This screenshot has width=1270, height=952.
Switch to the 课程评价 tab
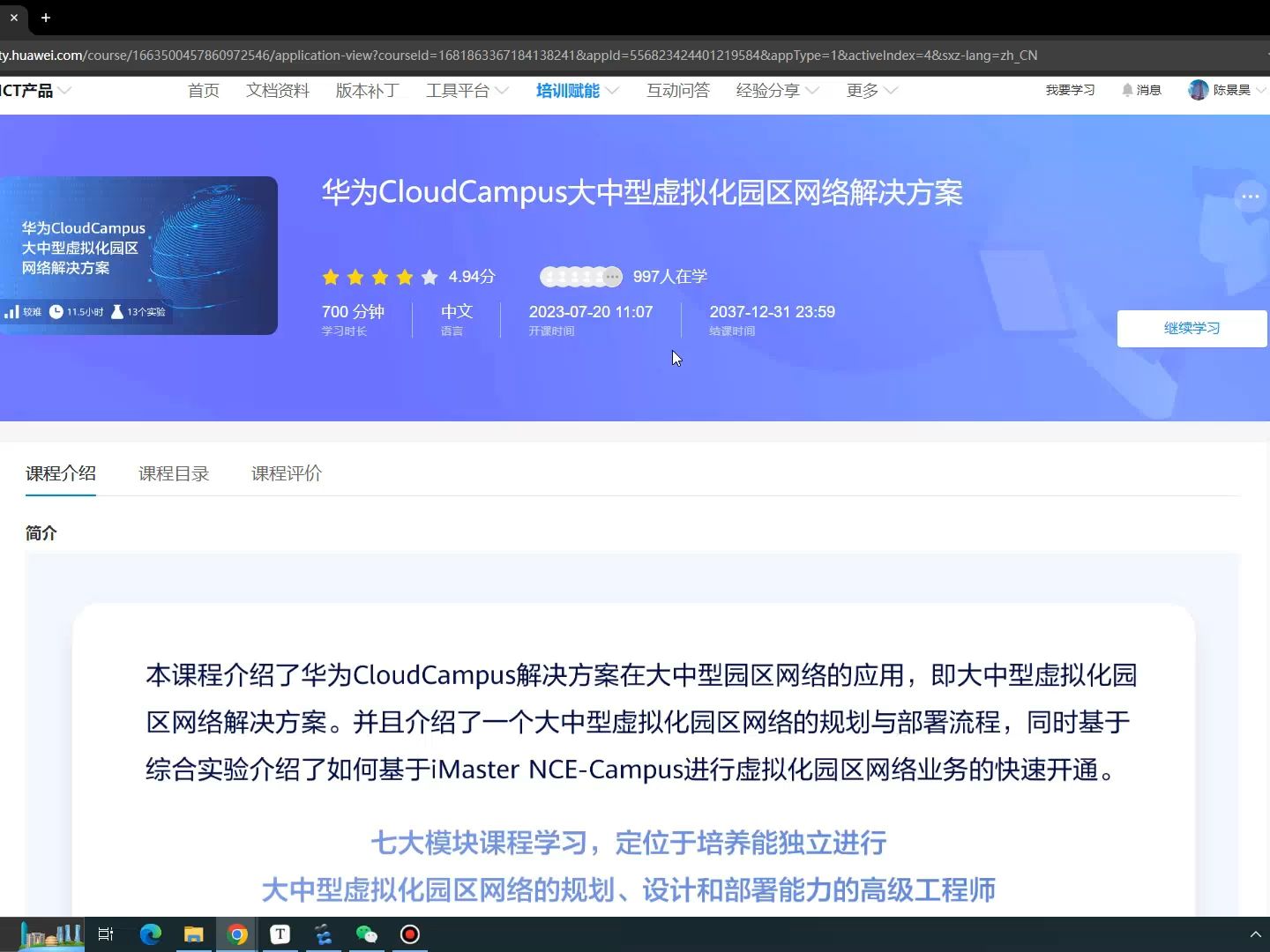click(287, 473)
